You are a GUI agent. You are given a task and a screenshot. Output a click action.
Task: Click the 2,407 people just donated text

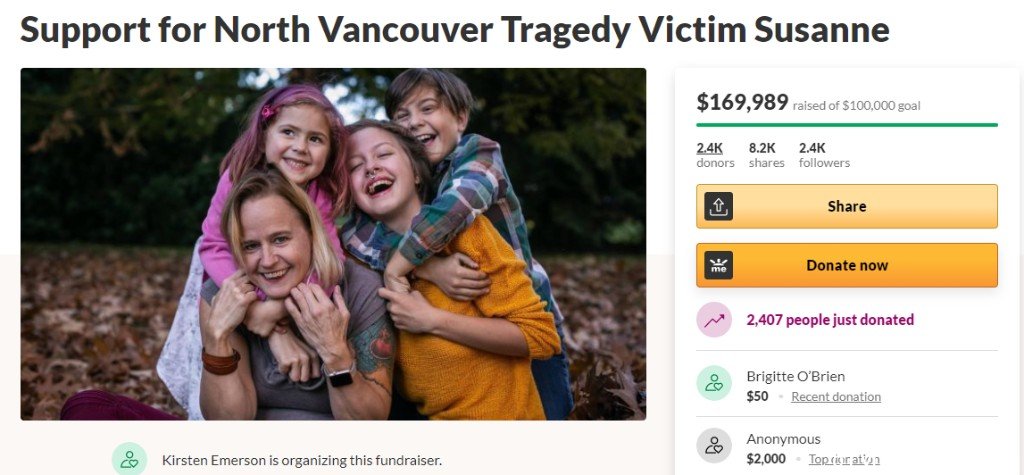(x=830, y=319)
